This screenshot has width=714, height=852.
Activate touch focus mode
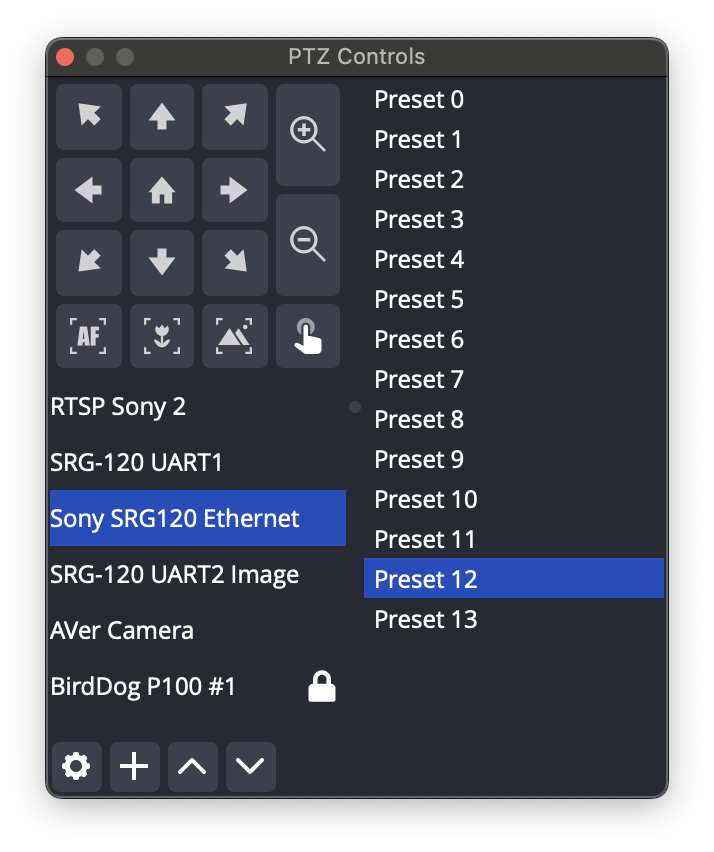307,336
